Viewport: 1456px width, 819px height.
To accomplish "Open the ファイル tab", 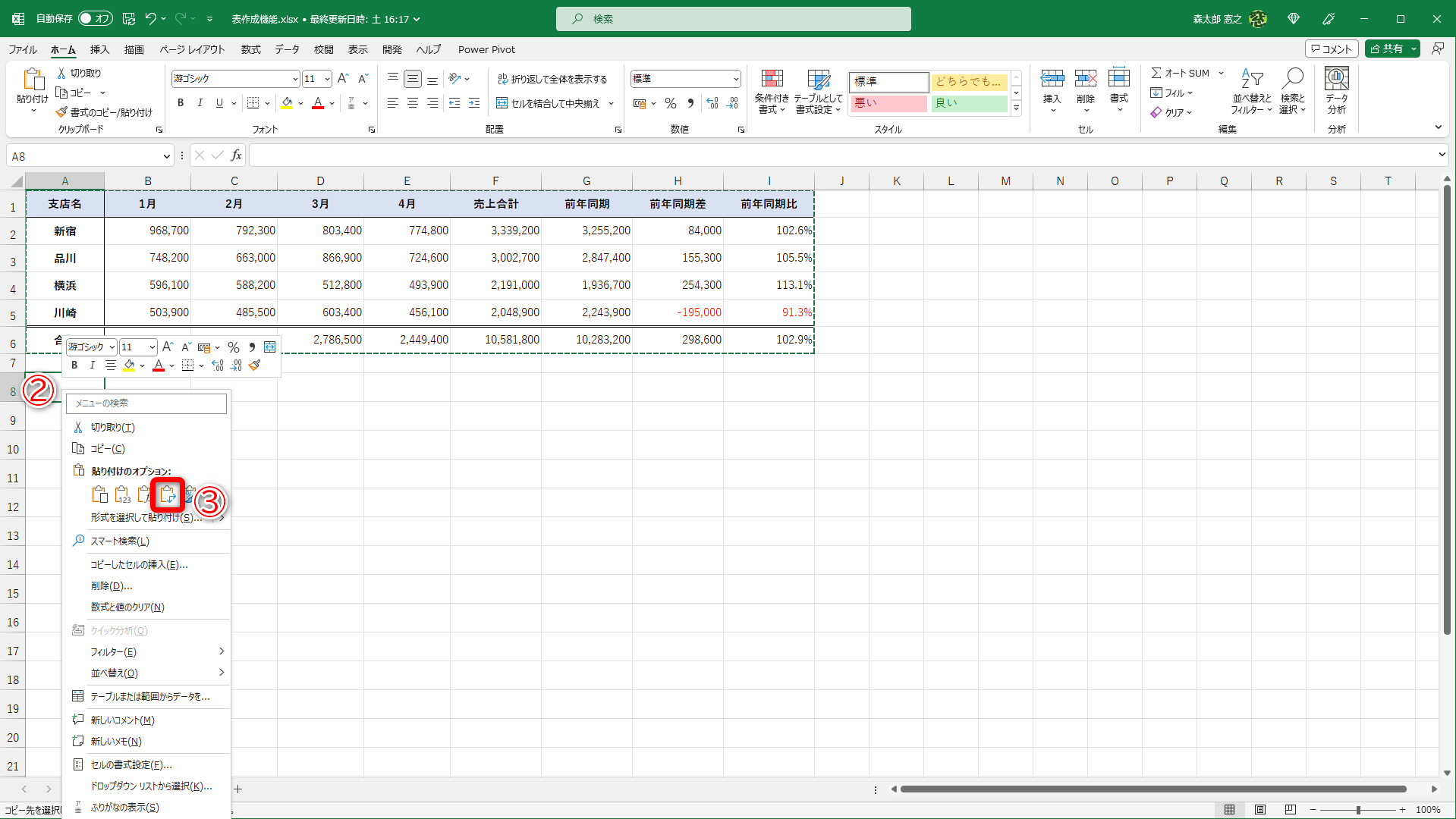I will (x=23, y=49).
